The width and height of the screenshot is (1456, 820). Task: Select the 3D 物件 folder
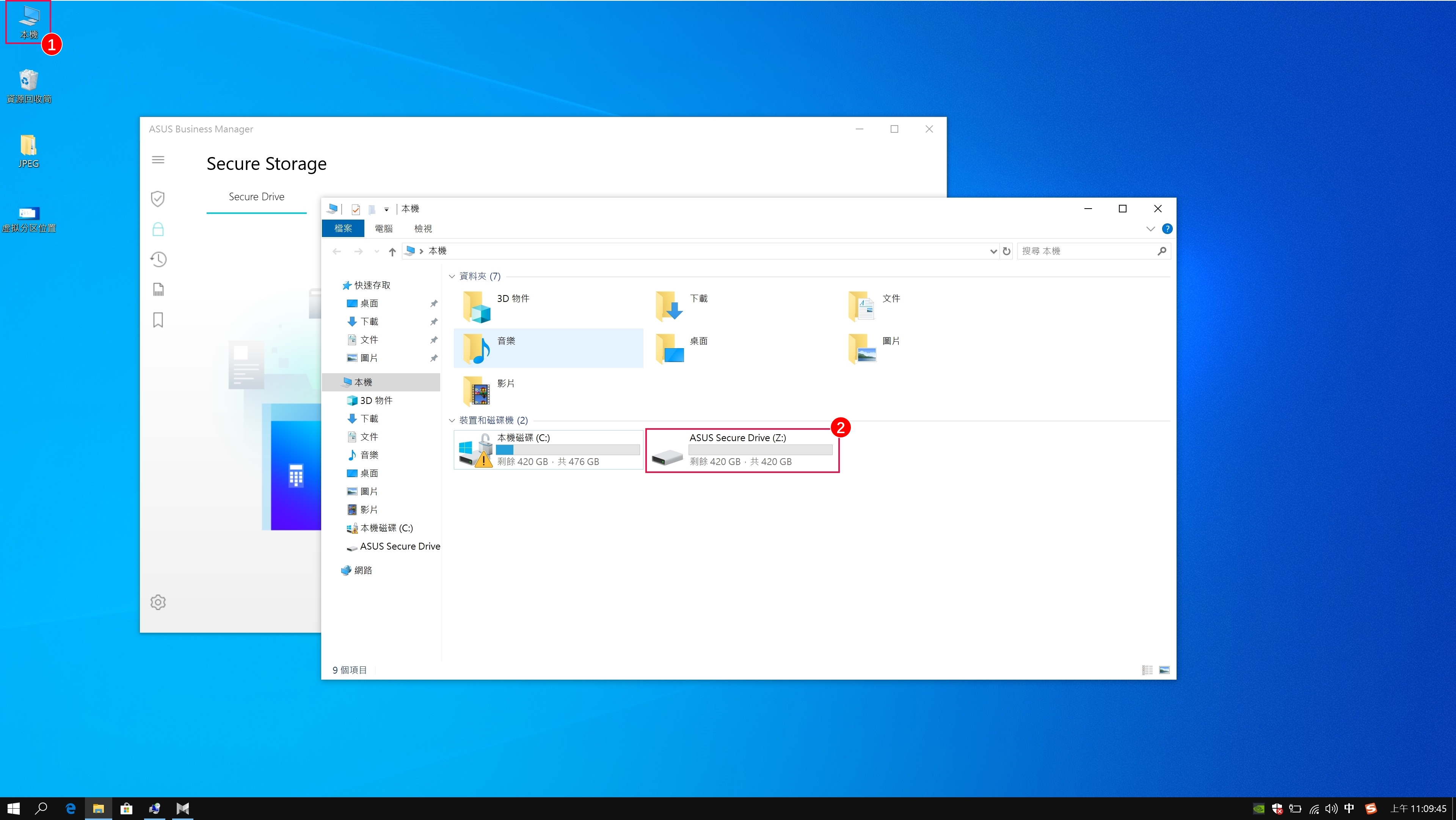pos(548,305)
